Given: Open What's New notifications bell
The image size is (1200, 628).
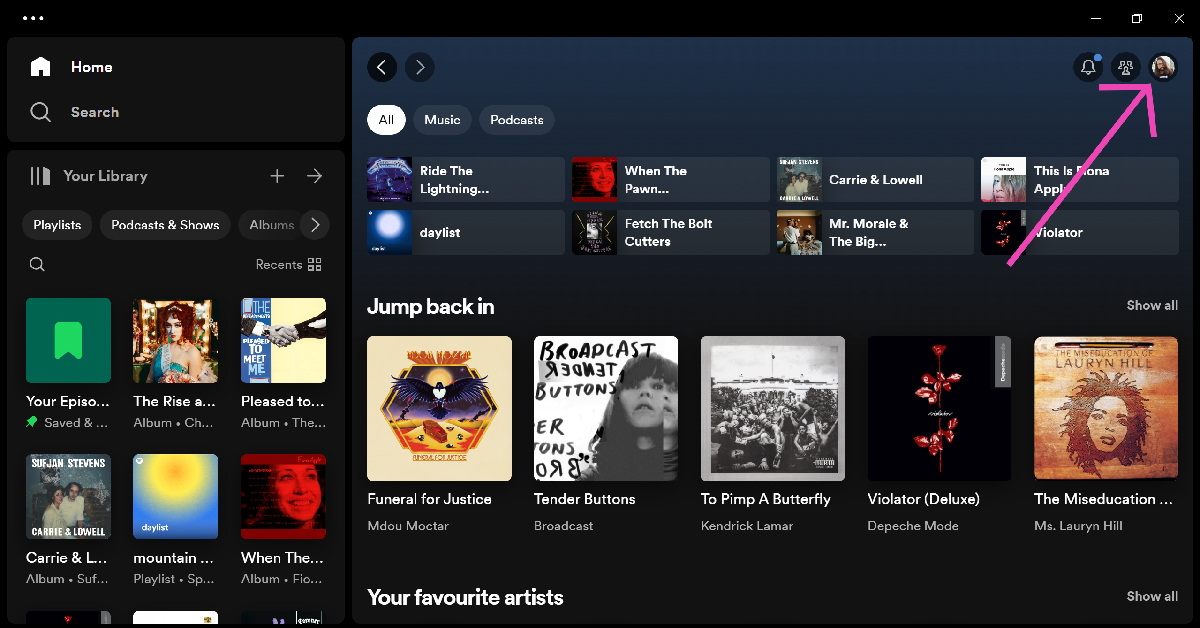Looking at the screenshot, I should click(1088, 67).
